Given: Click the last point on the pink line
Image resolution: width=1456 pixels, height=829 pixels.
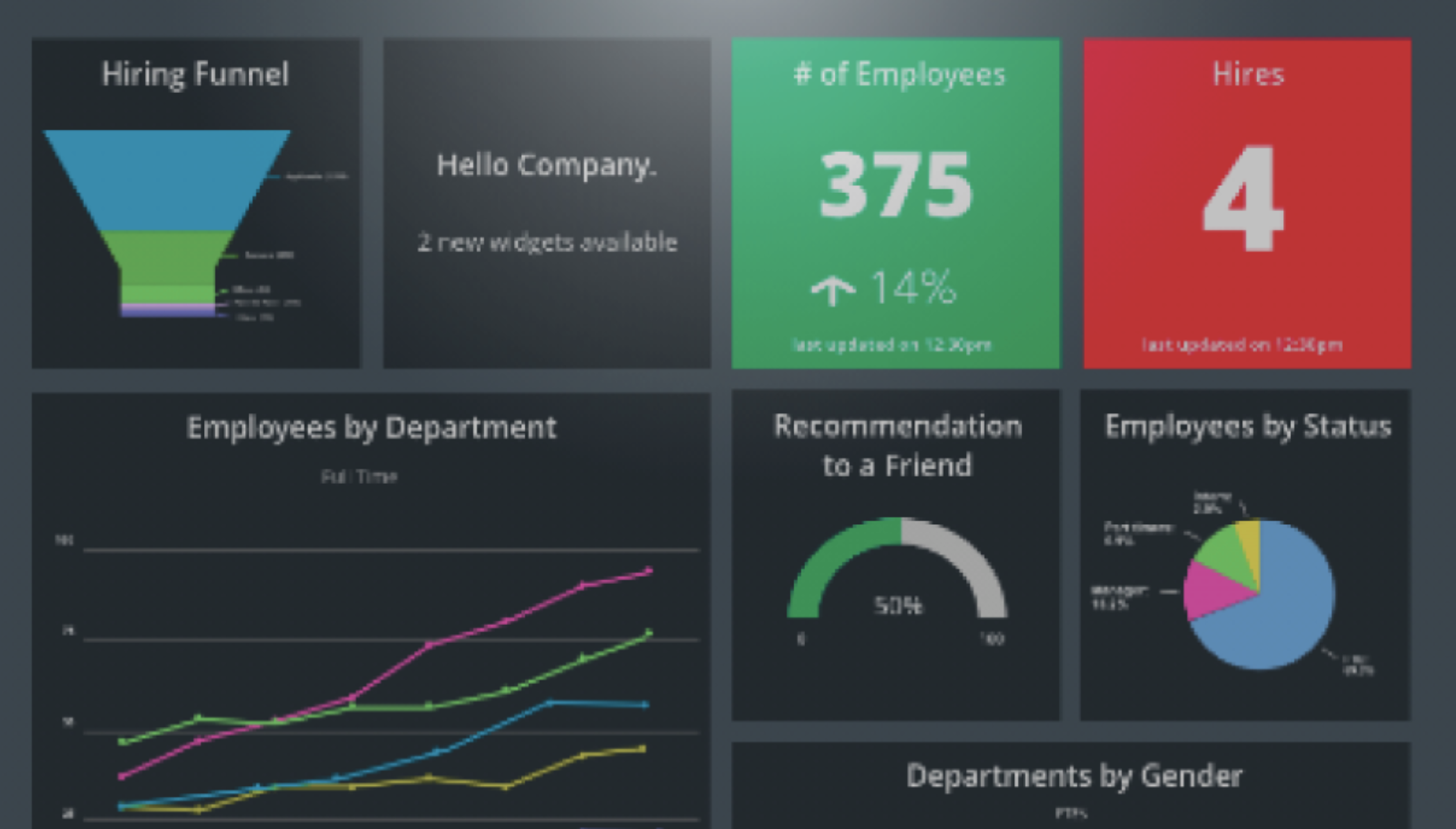Looking at the screenshot, I should (x=649, y=571).
